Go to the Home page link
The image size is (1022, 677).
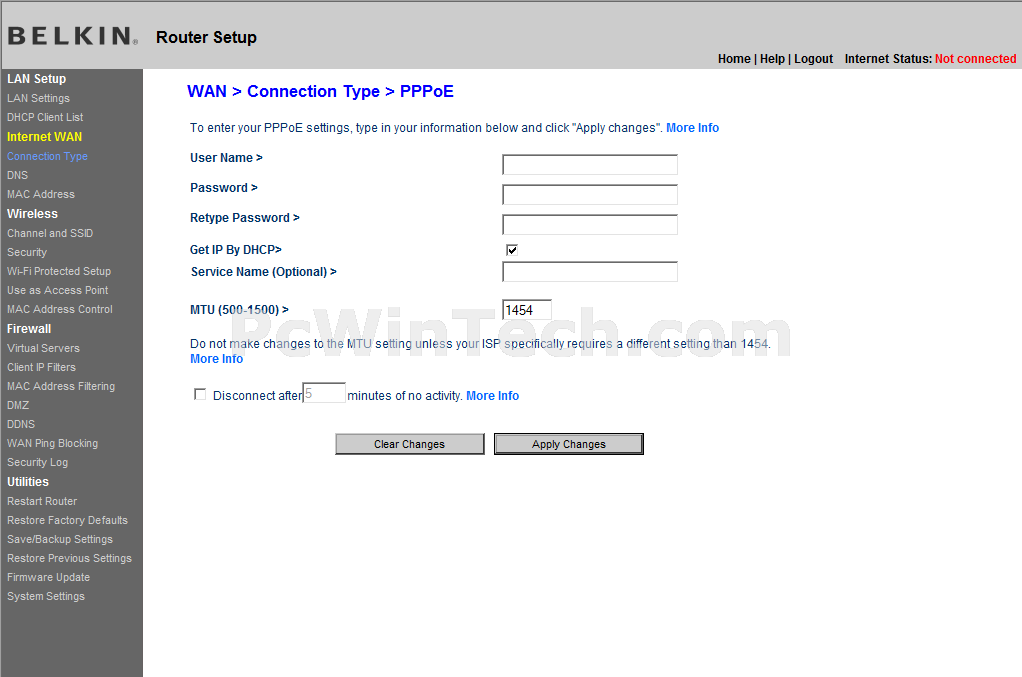[x=734, y=59]
